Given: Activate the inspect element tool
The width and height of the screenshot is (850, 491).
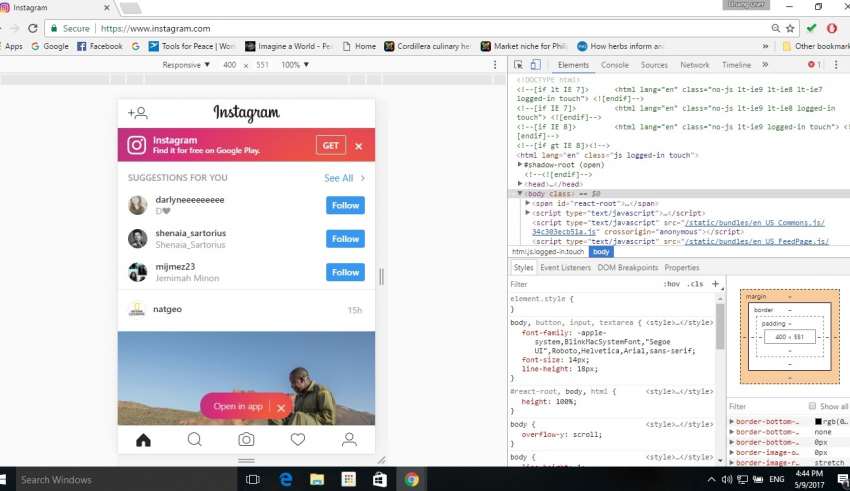Looking at the screenshot, I should click(x=518, y=64).
